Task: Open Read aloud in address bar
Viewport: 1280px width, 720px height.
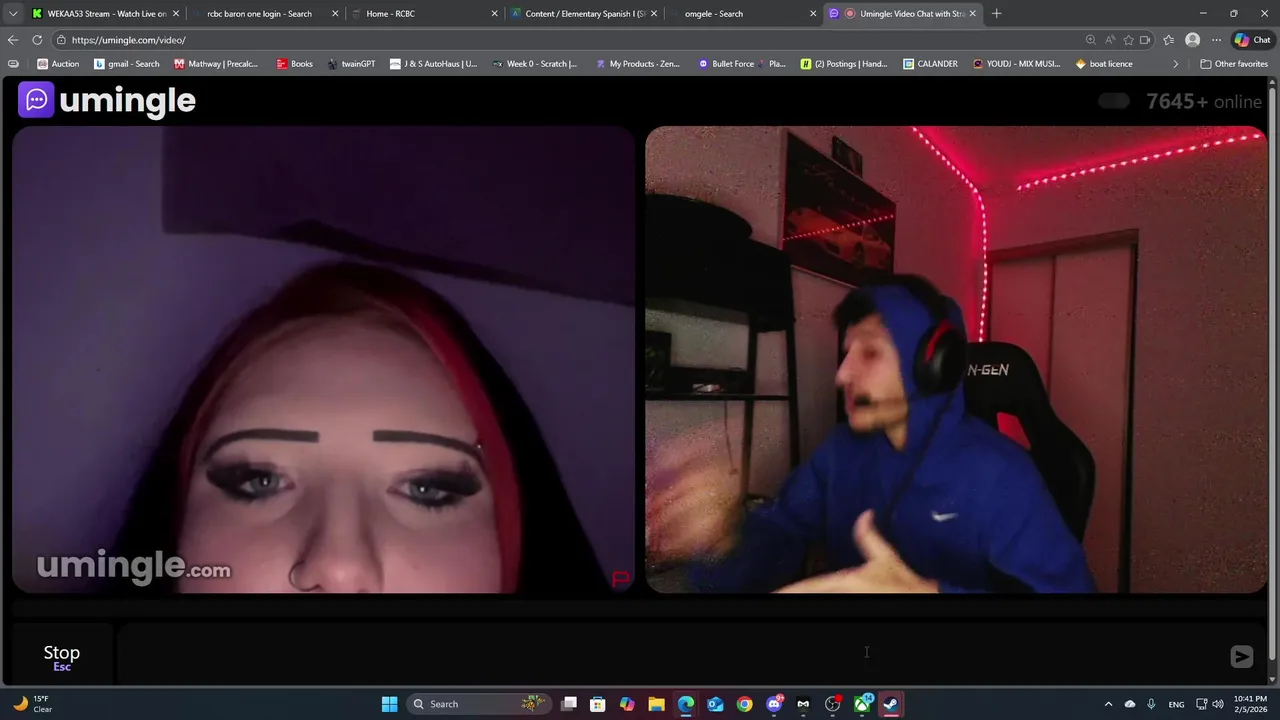Action: 1110,40
